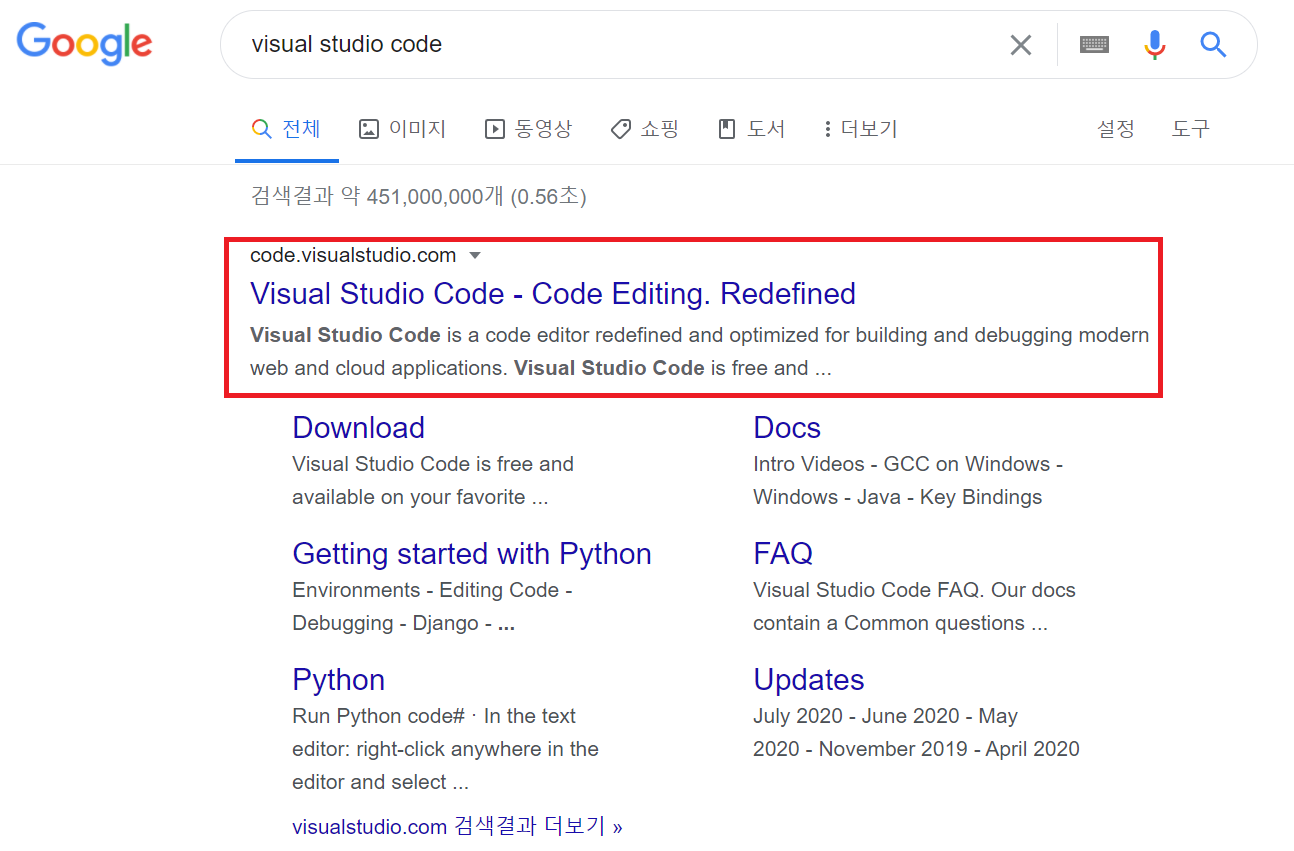Click into the search box text
This screenshot has height=851, width=1294.
pos(346,45)
